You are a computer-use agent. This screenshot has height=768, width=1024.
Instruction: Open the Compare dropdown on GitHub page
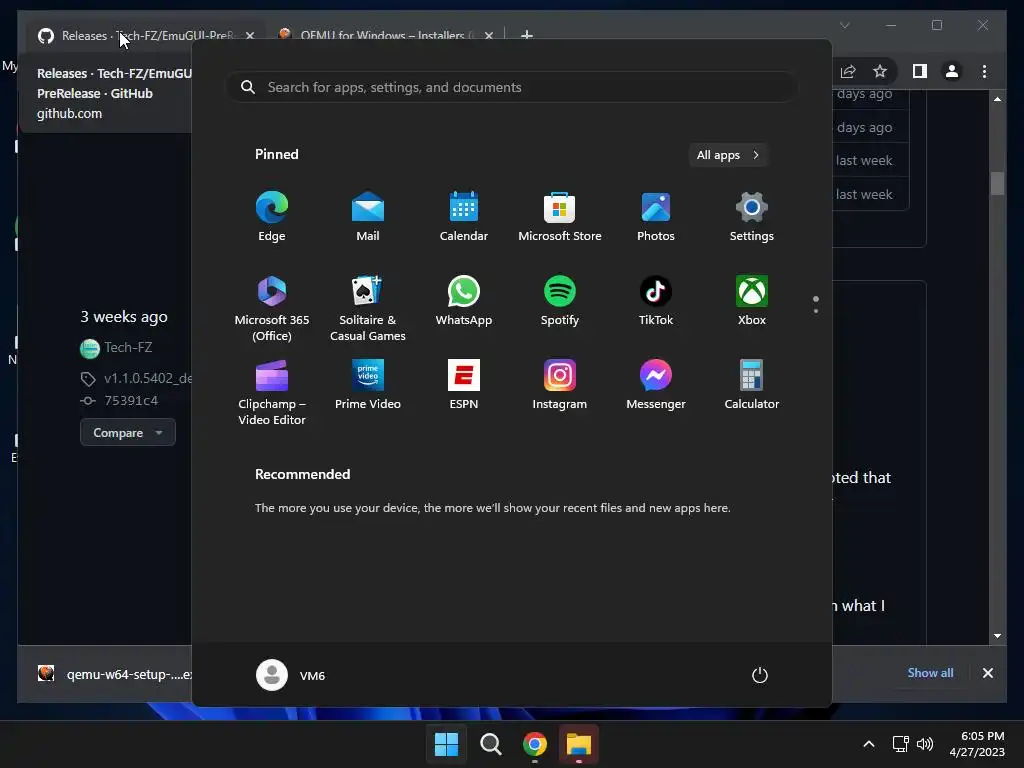click(127, 432)
